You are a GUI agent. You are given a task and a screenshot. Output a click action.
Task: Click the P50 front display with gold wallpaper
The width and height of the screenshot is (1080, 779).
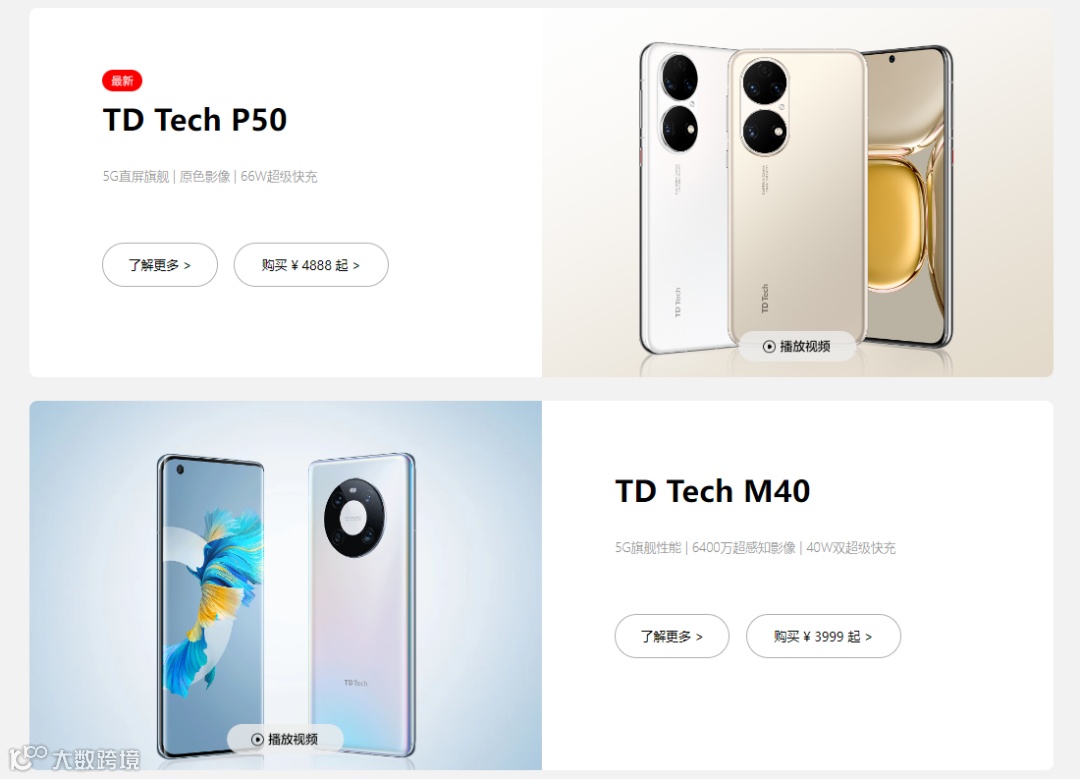click(x=908, y=196)
